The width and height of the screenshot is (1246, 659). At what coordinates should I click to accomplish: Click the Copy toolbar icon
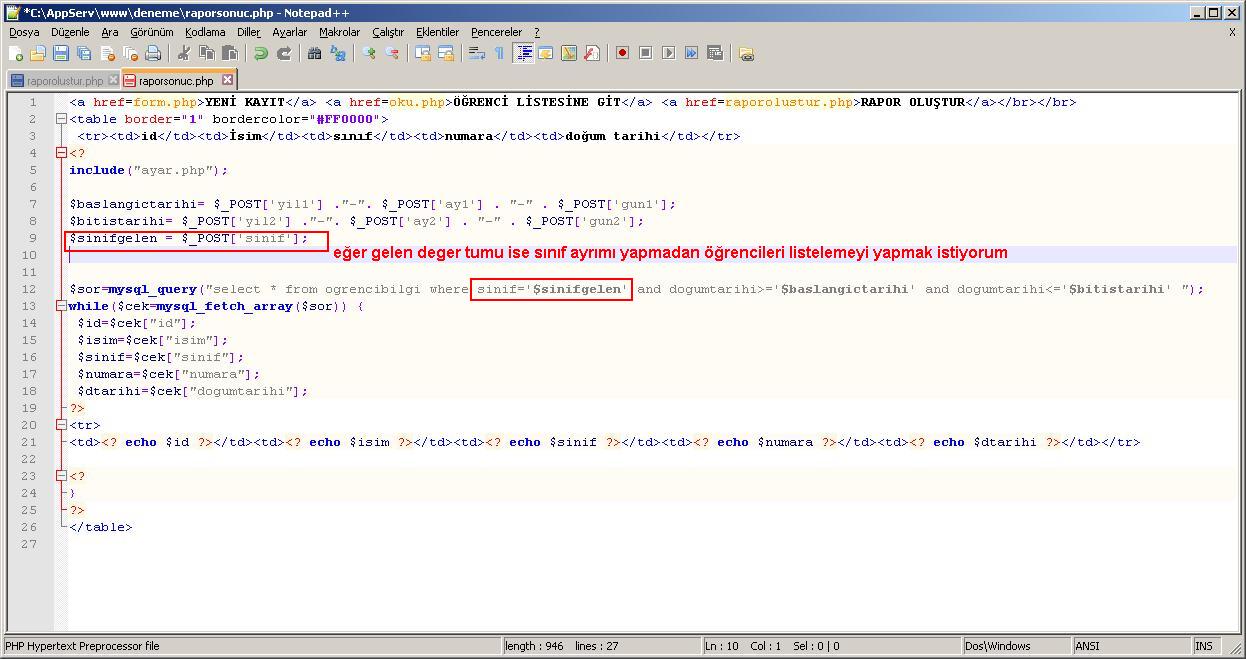207,53
